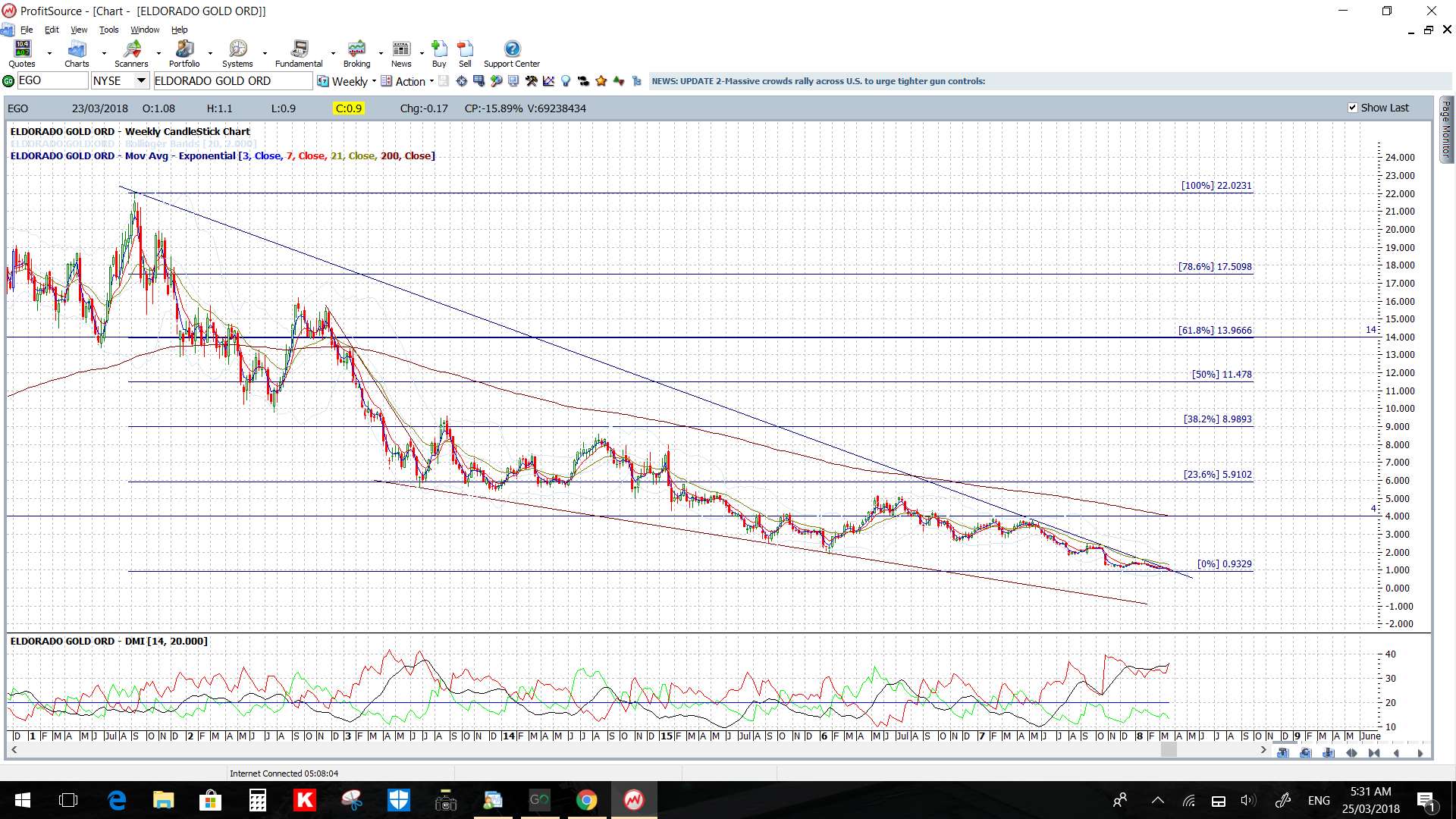Open the Quotes tool
The width and height of the screenshot is (1456, 819).
(x=22, y=54)
